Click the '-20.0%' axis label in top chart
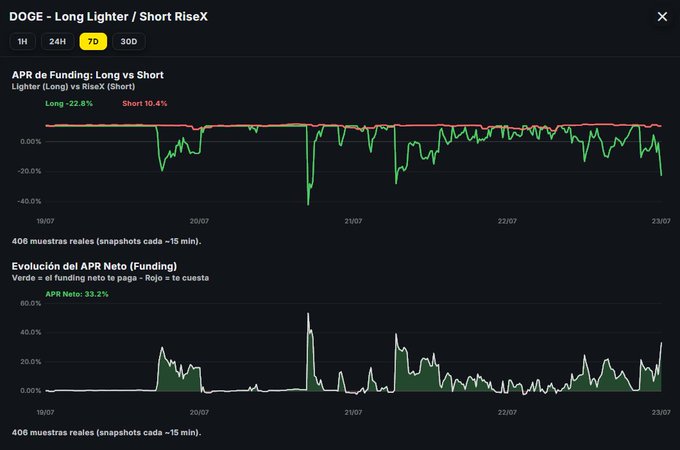680x450 pixels. tap(29, 171)
